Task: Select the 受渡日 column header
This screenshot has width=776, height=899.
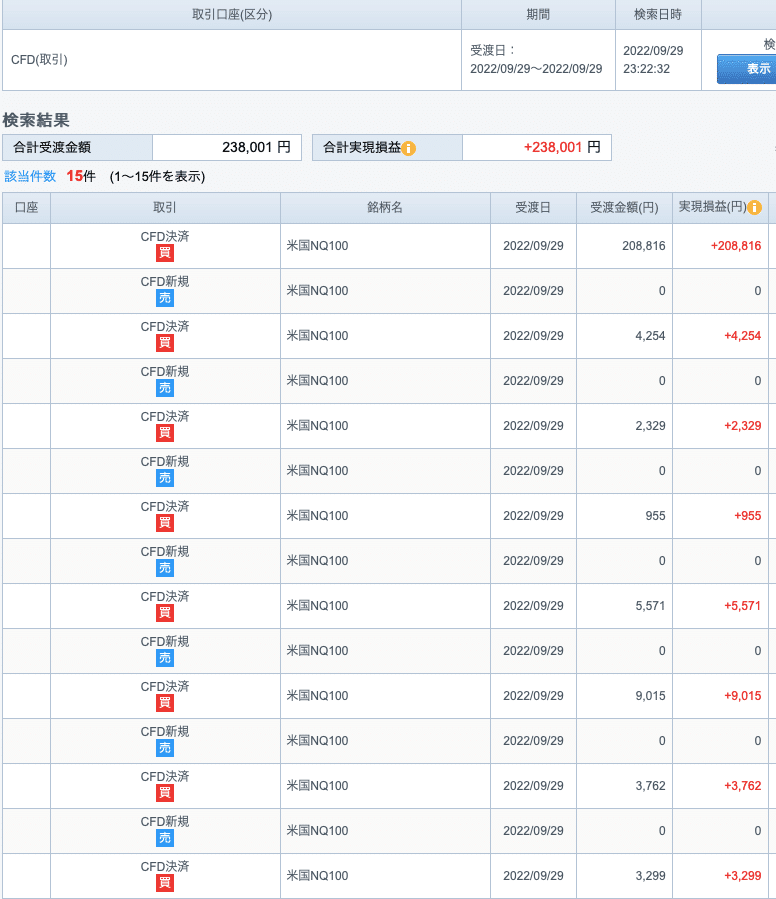Action: (533, 208)
